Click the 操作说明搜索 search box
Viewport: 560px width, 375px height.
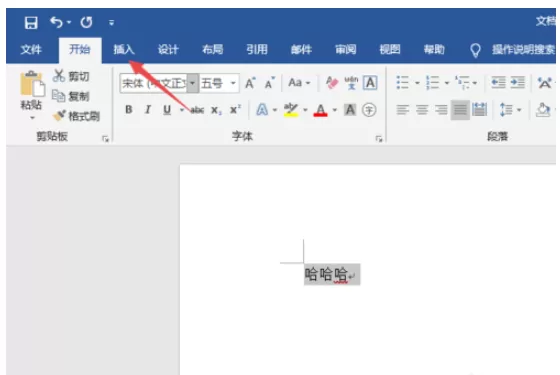click(x=523, y=50)
